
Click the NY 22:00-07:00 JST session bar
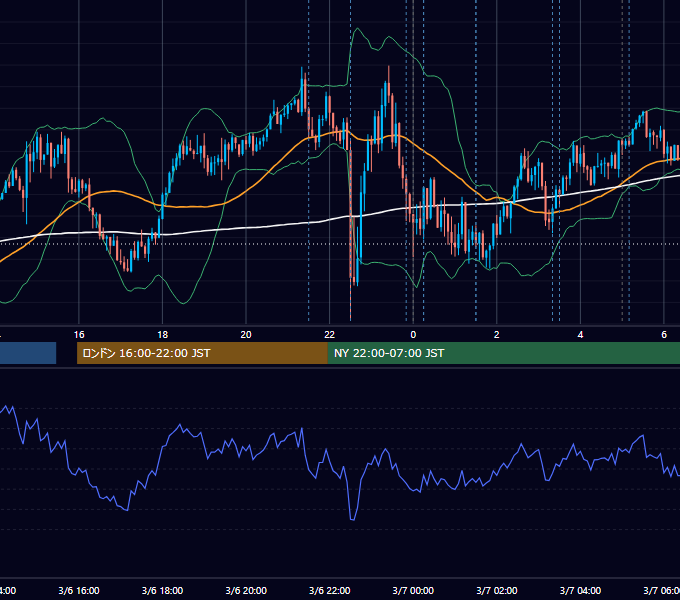tap(503, 353)
